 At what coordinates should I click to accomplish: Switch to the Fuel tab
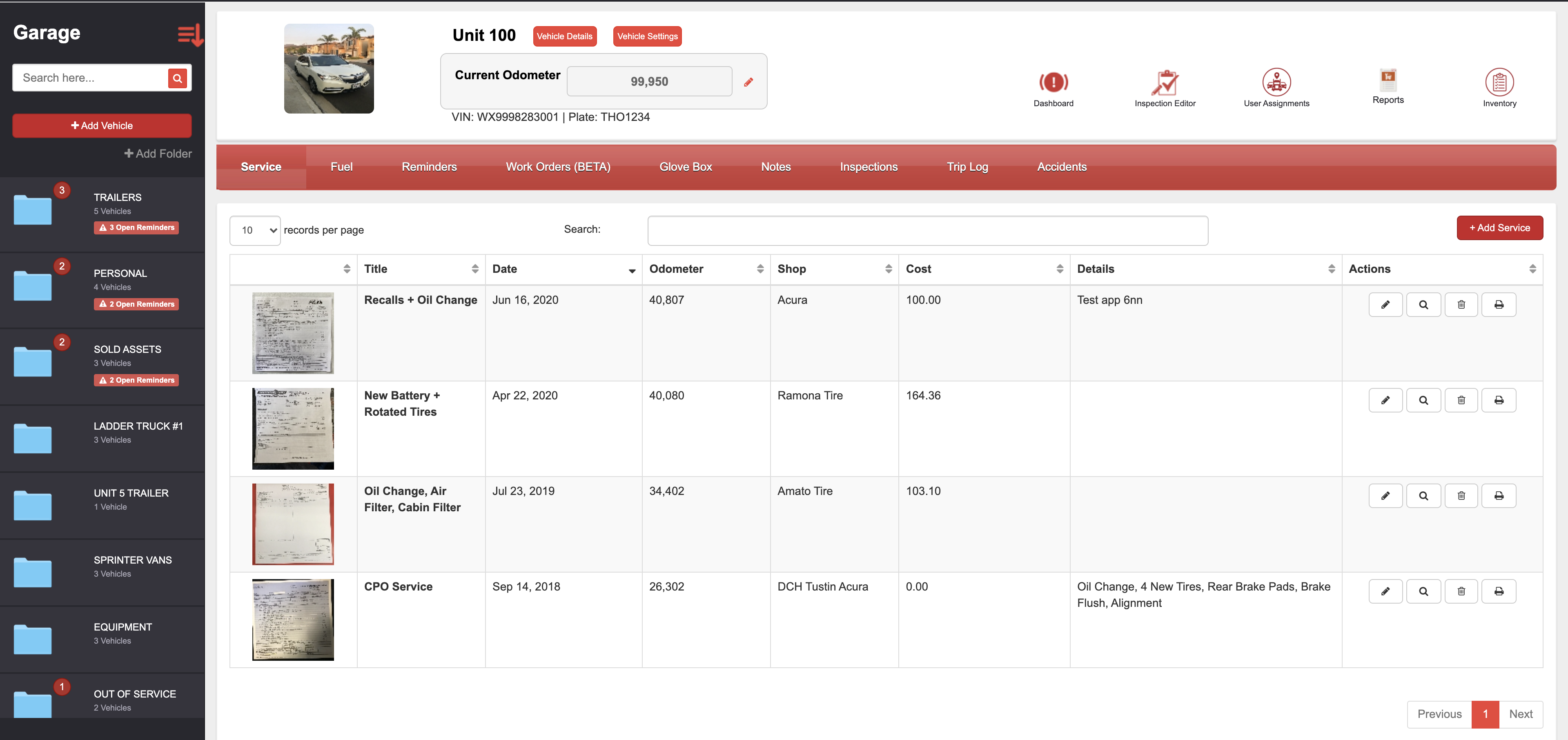[341, 167]
